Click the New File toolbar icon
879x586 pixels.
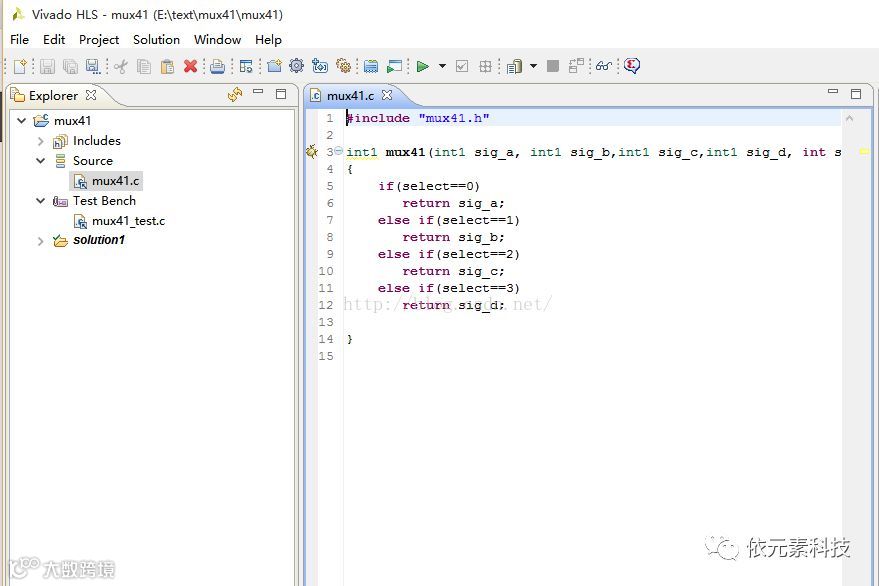coord(20,66)
